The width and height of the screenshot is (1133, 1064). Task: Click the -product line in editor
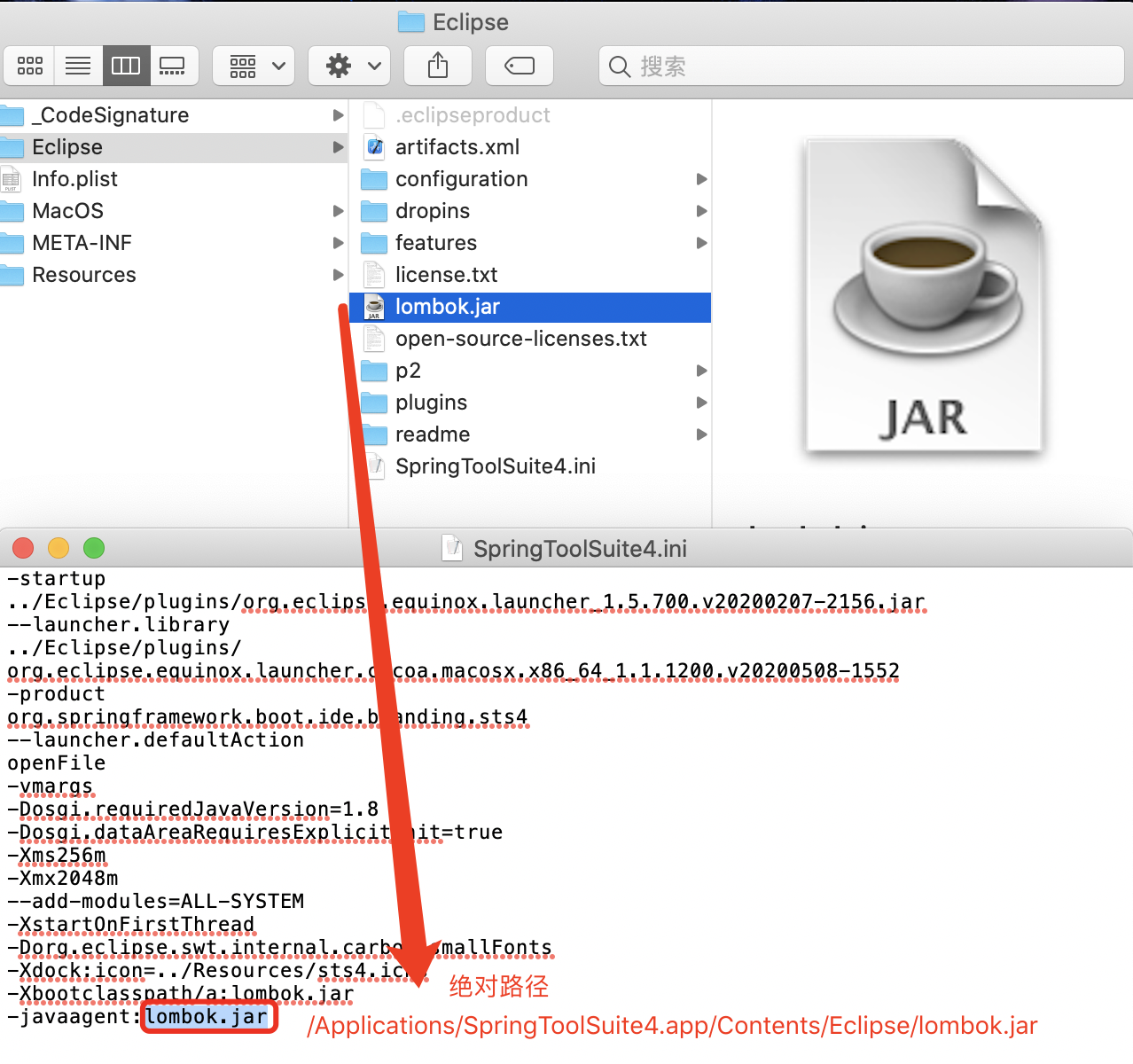click(57, 694)
